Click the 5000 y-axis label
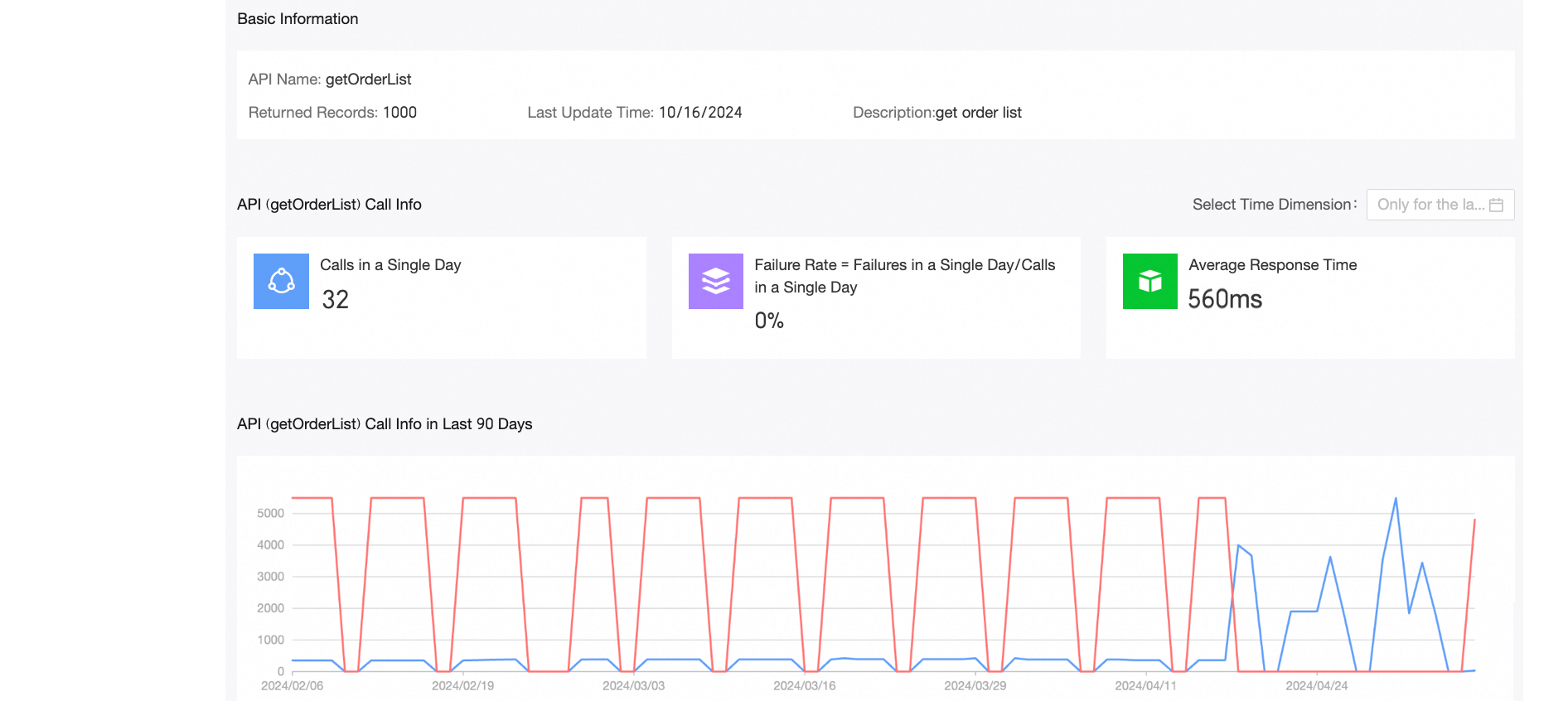This screenshot has height=701, width=1568. click(270, 514)
